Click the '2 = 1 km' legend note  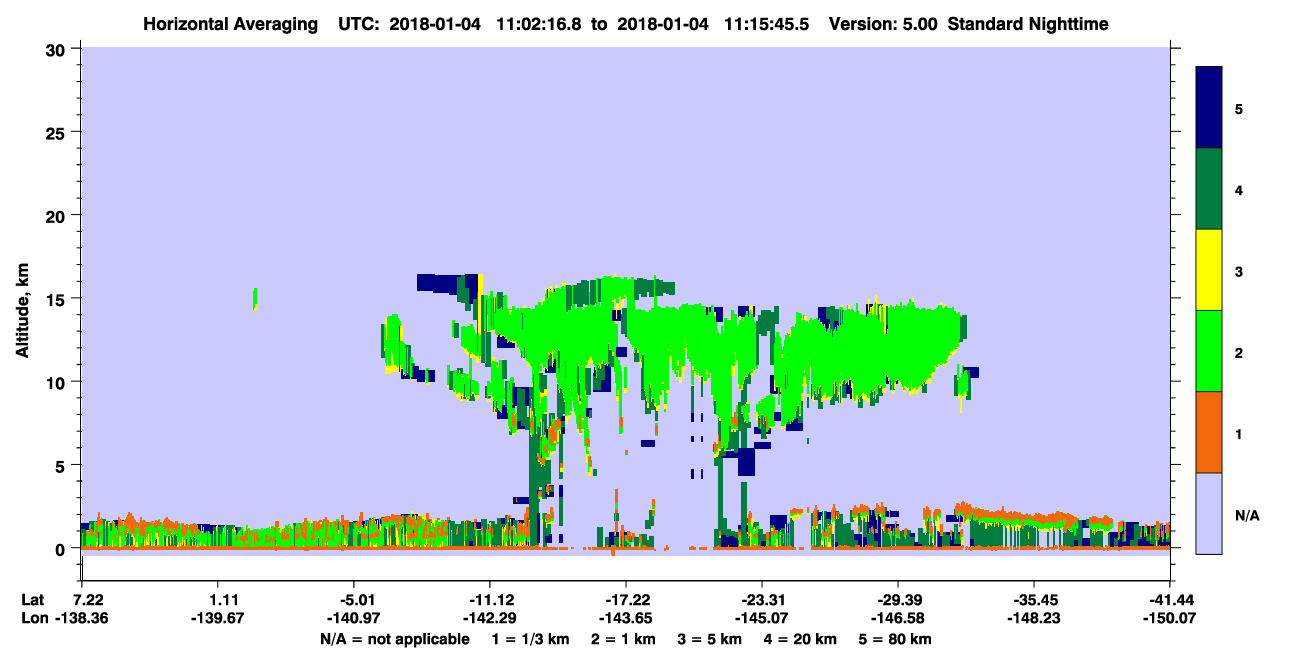coord(623,639)
